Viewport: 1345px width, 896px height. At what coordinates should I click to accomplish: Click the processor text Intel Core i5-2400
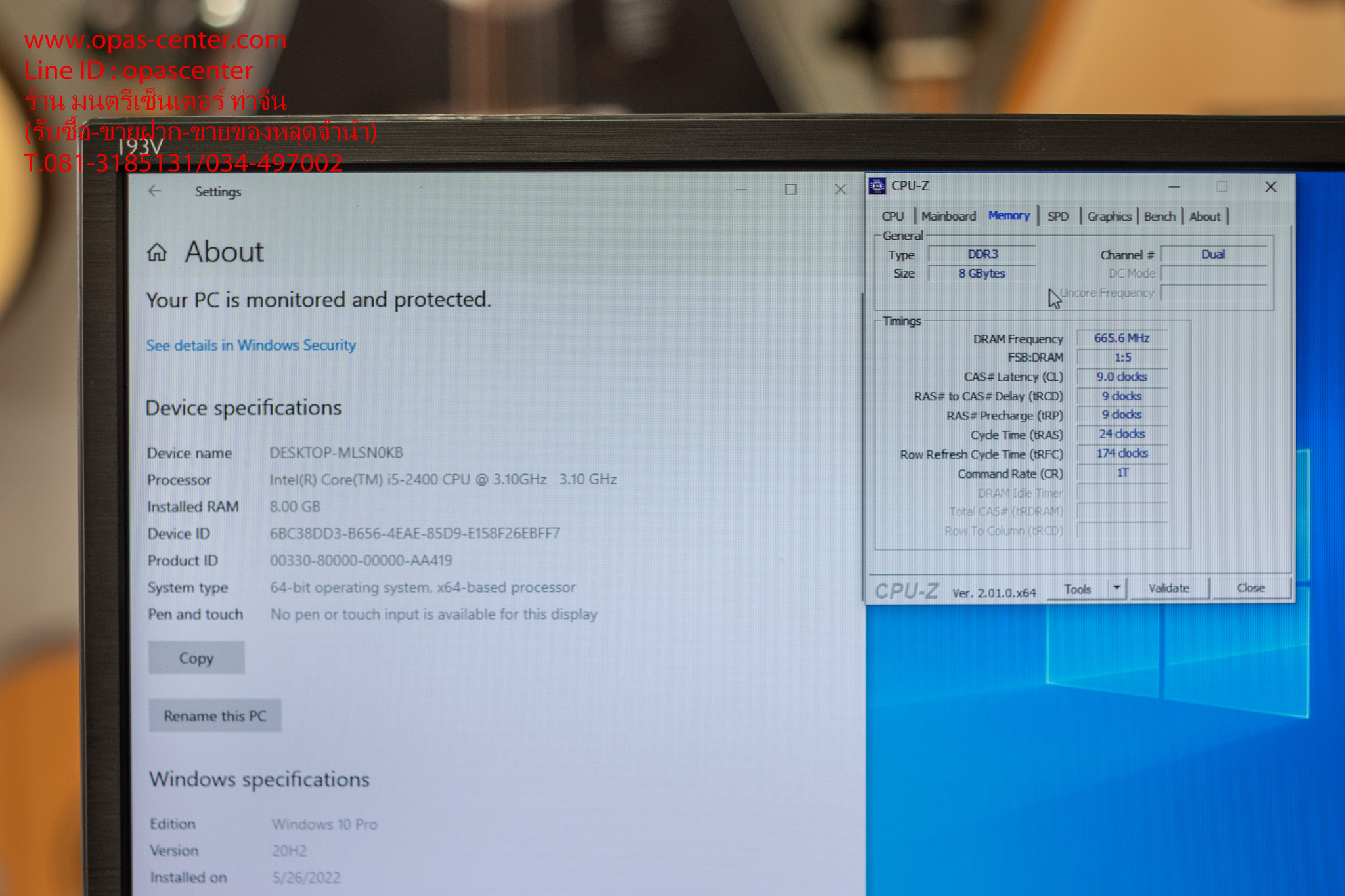[x=443, y=479]
